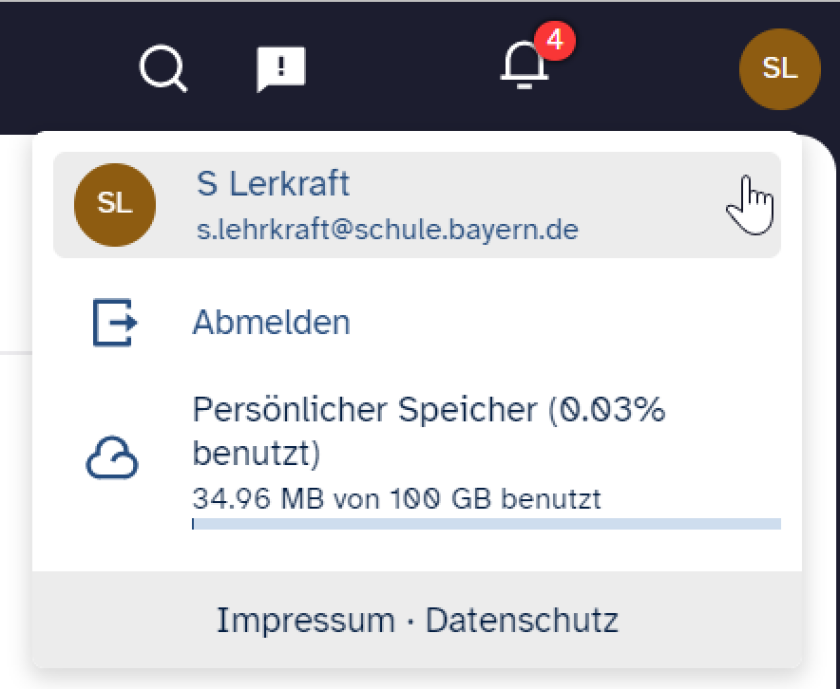Click the 'S Lerkraft' name text

(x=273, y=184)
